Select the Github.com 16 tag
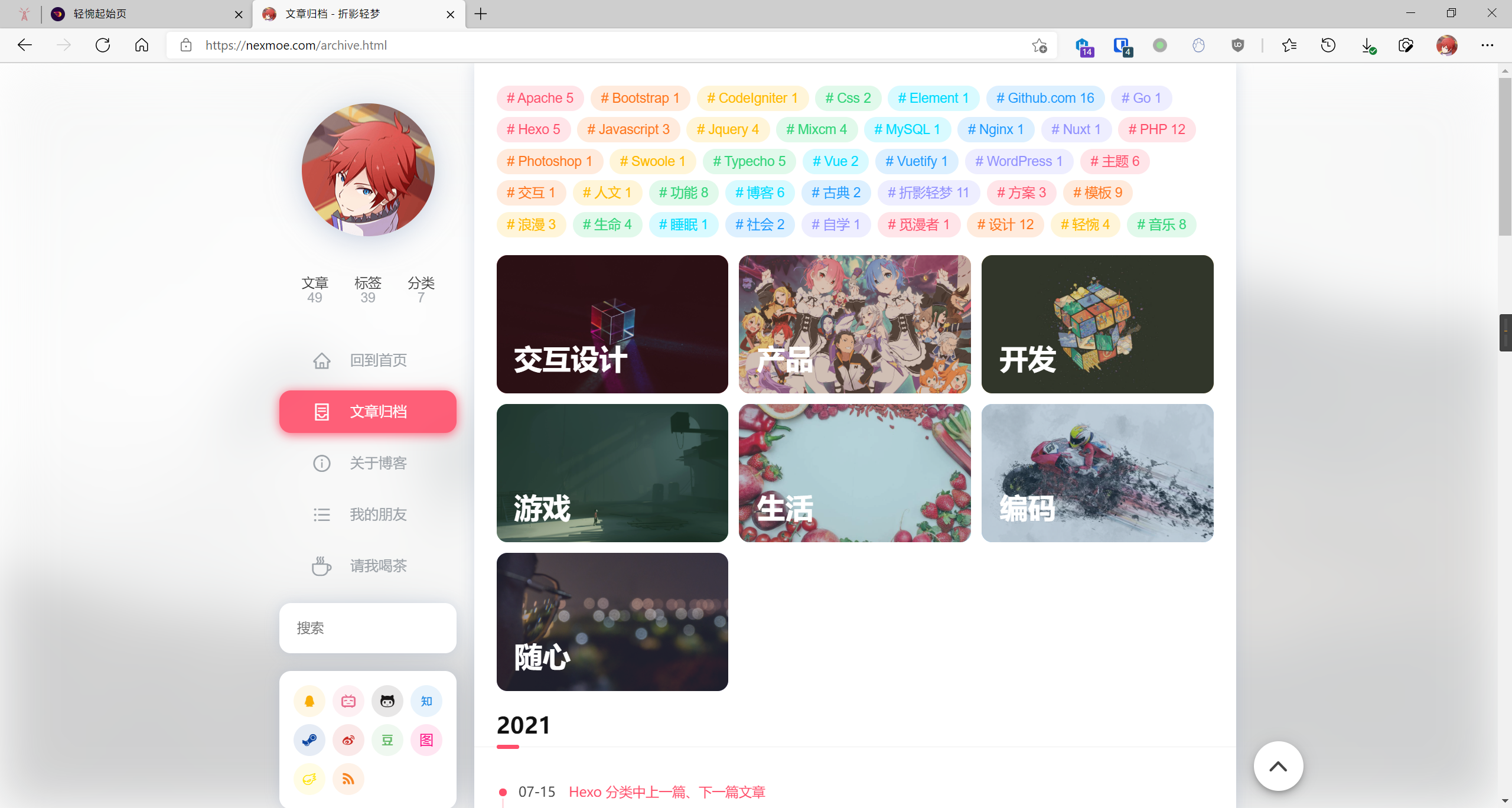Image resolution: width=1512 pixels, height=808 pixels. point(1045,98)
